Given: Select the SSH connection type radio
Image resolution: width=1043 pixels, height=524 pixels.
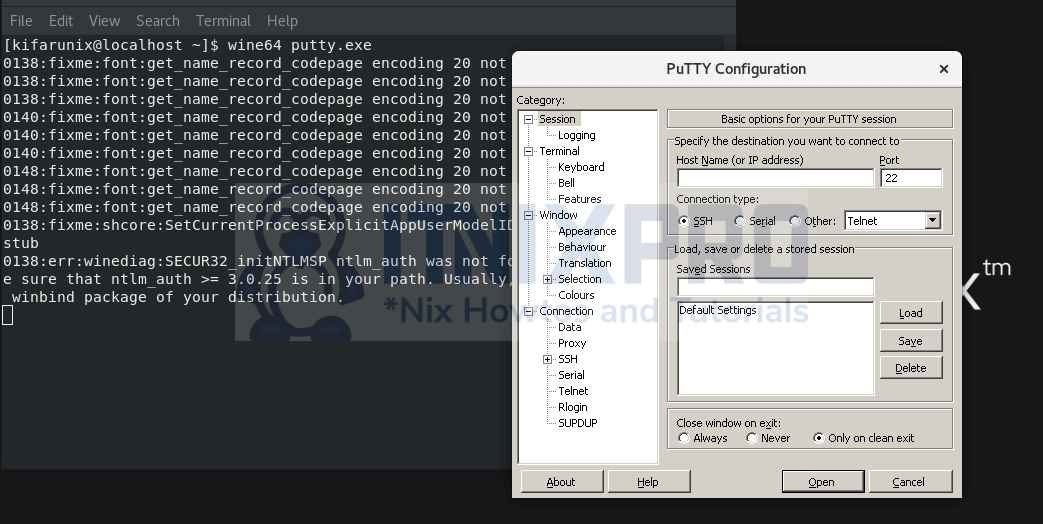Looking at the screenshot, I should click(683, 221).
